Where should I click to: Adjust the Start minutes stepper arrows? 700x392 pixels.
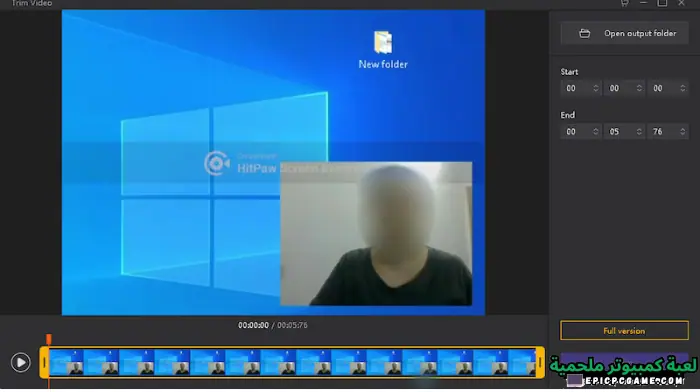pos(639,88)
